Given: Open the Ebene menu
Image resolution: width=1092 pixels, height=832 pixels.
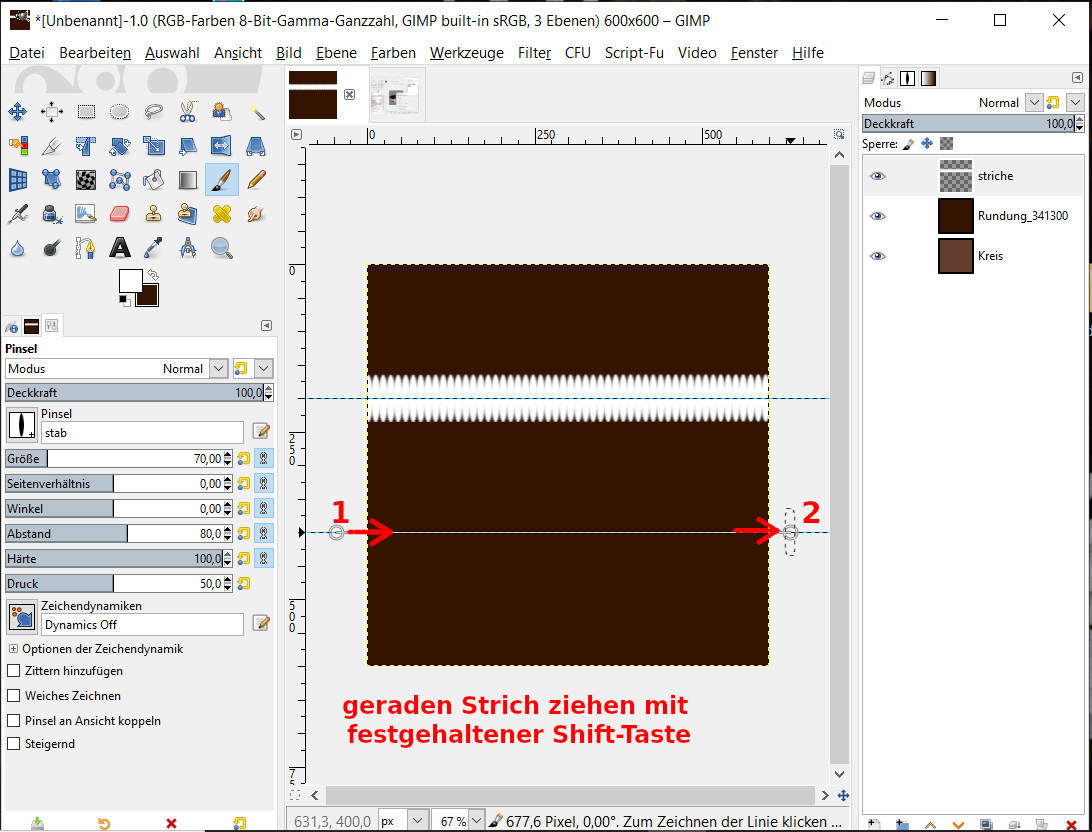Looking at the screenshot, I should 336,53.
